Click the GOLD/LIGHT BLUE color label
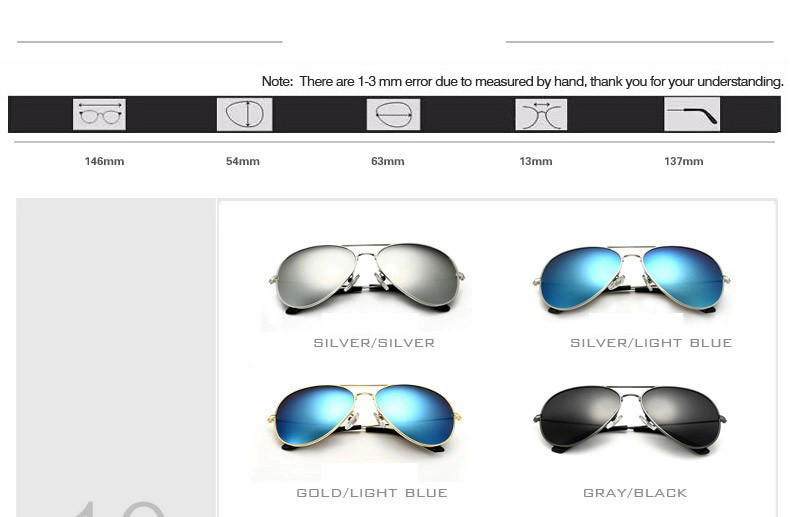Image resolution: width=790 pixels, height=517 pixels. tap(372, 493)
